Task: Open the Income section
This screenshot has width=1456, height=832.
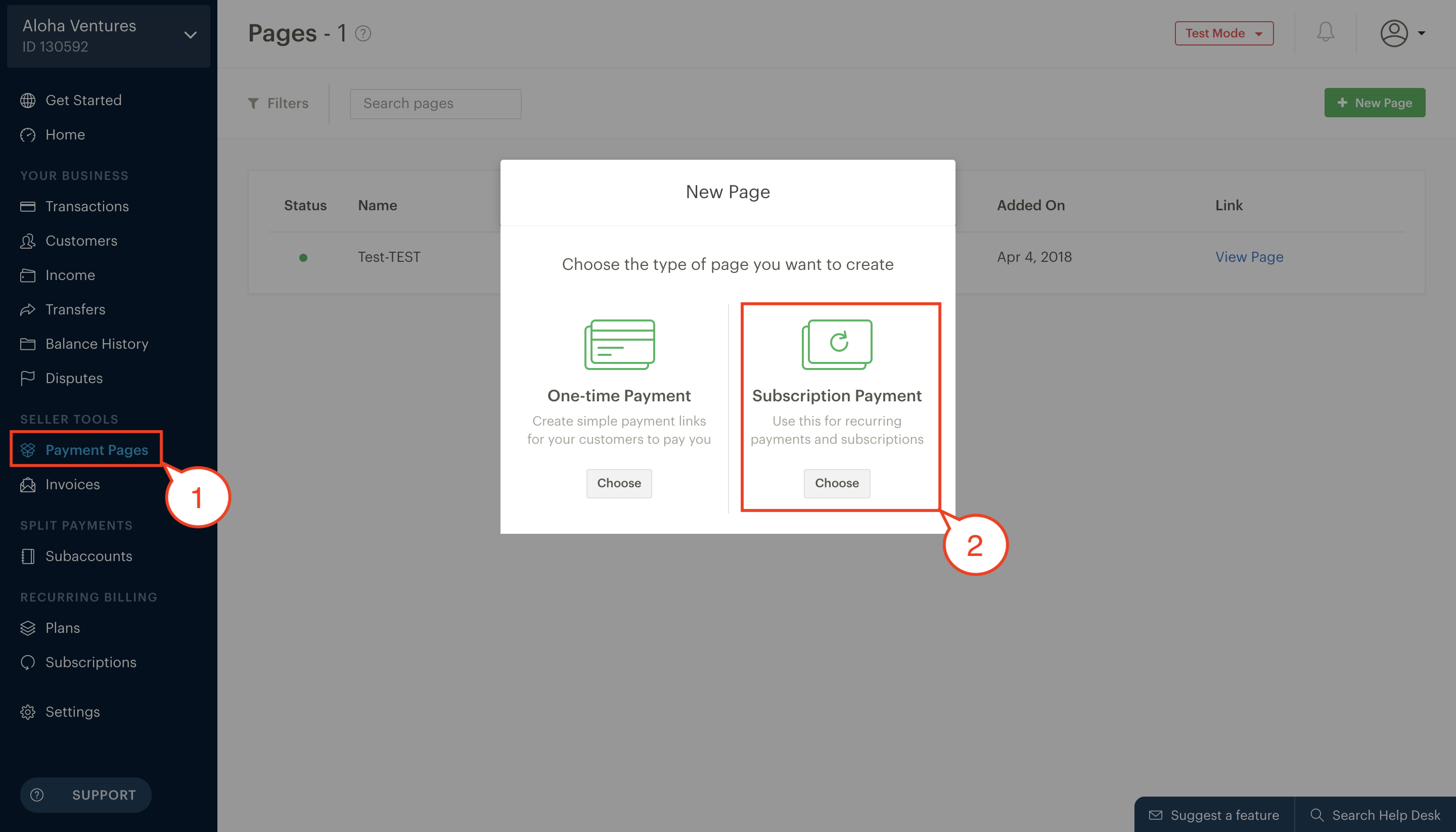Action: [58, 275]
